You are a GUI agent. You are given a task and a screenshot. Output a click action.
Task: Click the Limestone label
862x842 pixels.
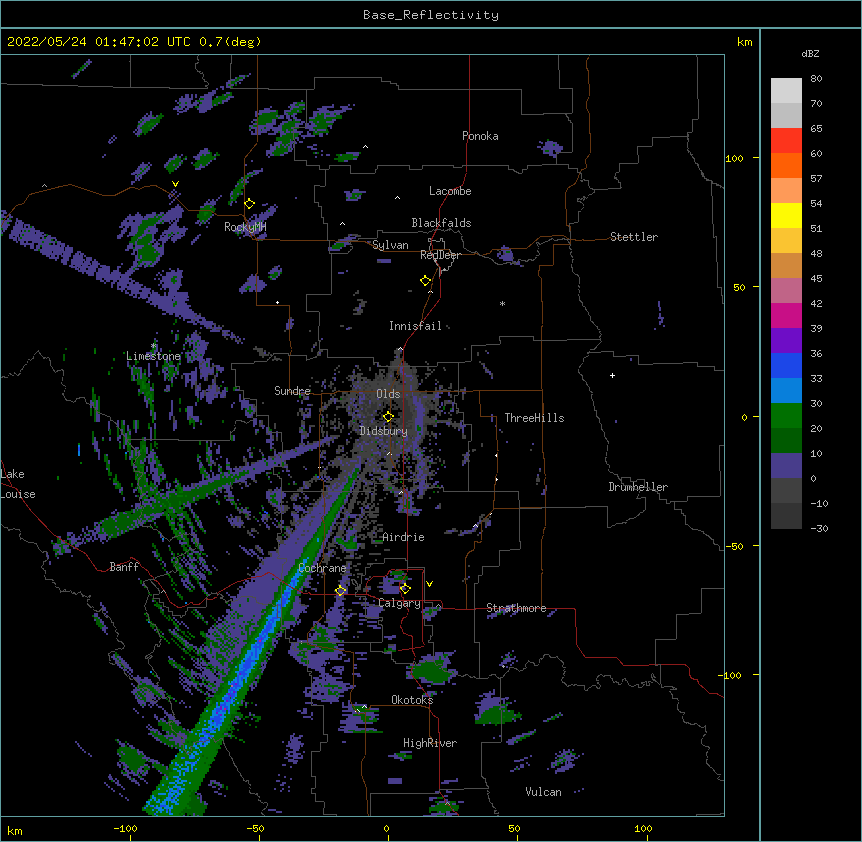(x=153, y=356)
